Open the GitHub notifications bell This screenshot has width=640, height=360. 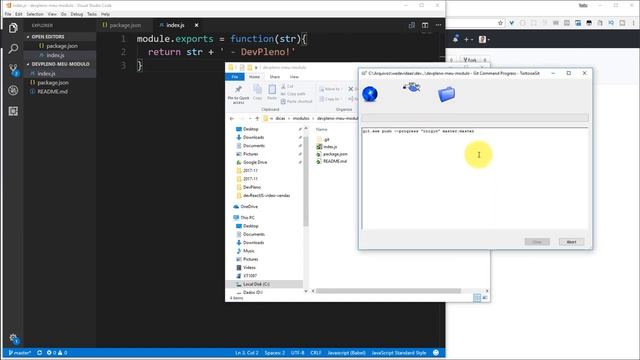pos(456,39)
